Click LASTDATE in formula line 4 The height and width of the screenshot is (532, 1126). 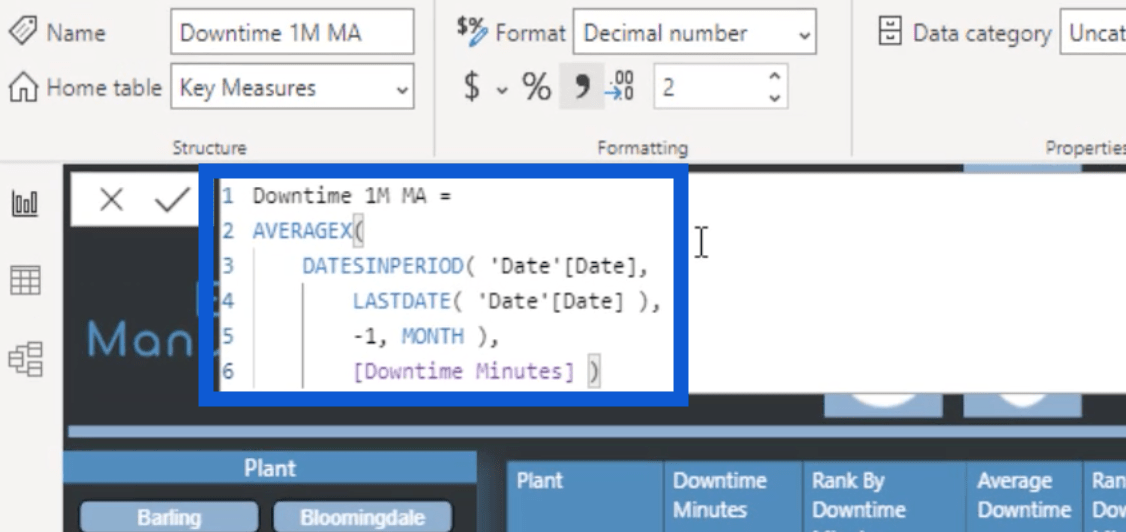[402, 302]
